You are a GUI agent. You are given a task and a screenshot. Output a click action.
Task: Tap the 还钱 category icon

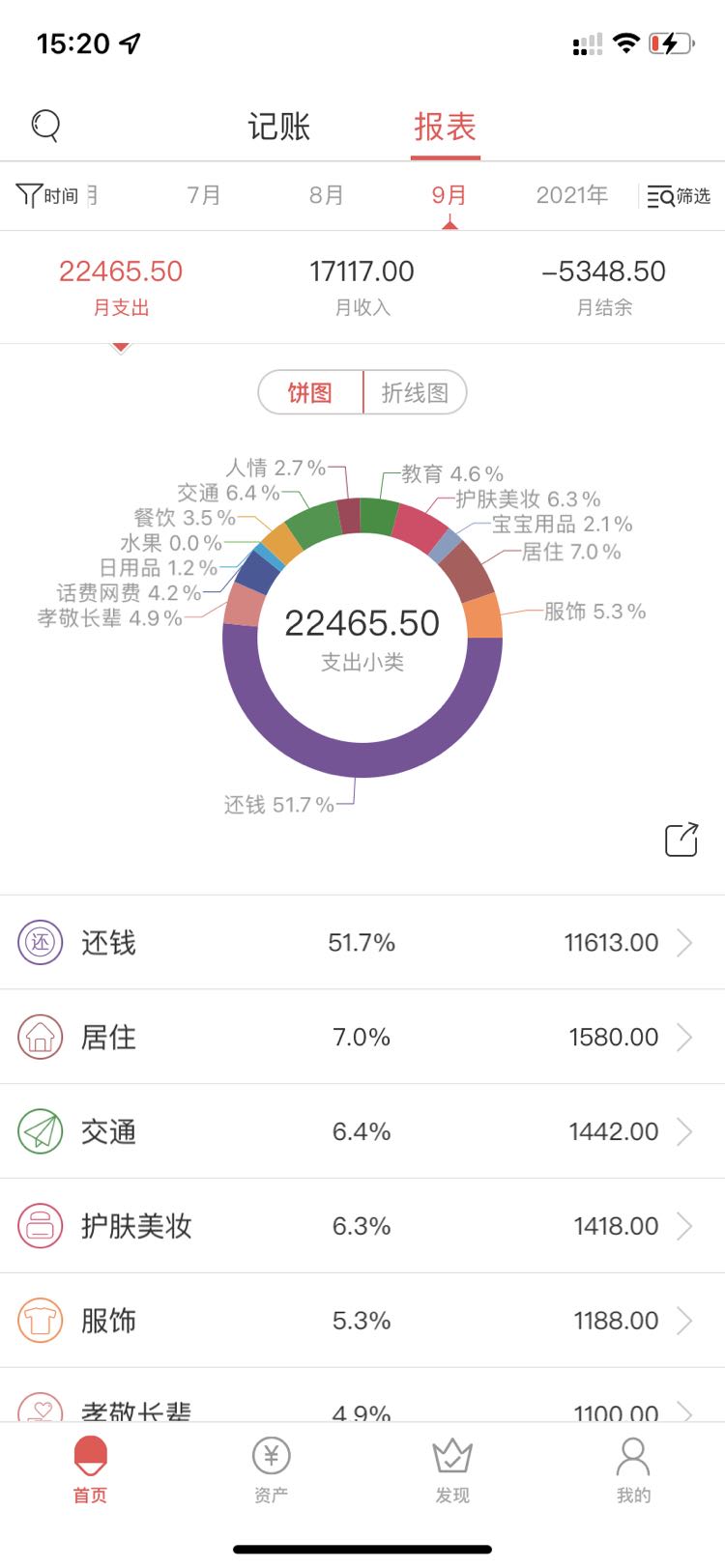point(40,942)
